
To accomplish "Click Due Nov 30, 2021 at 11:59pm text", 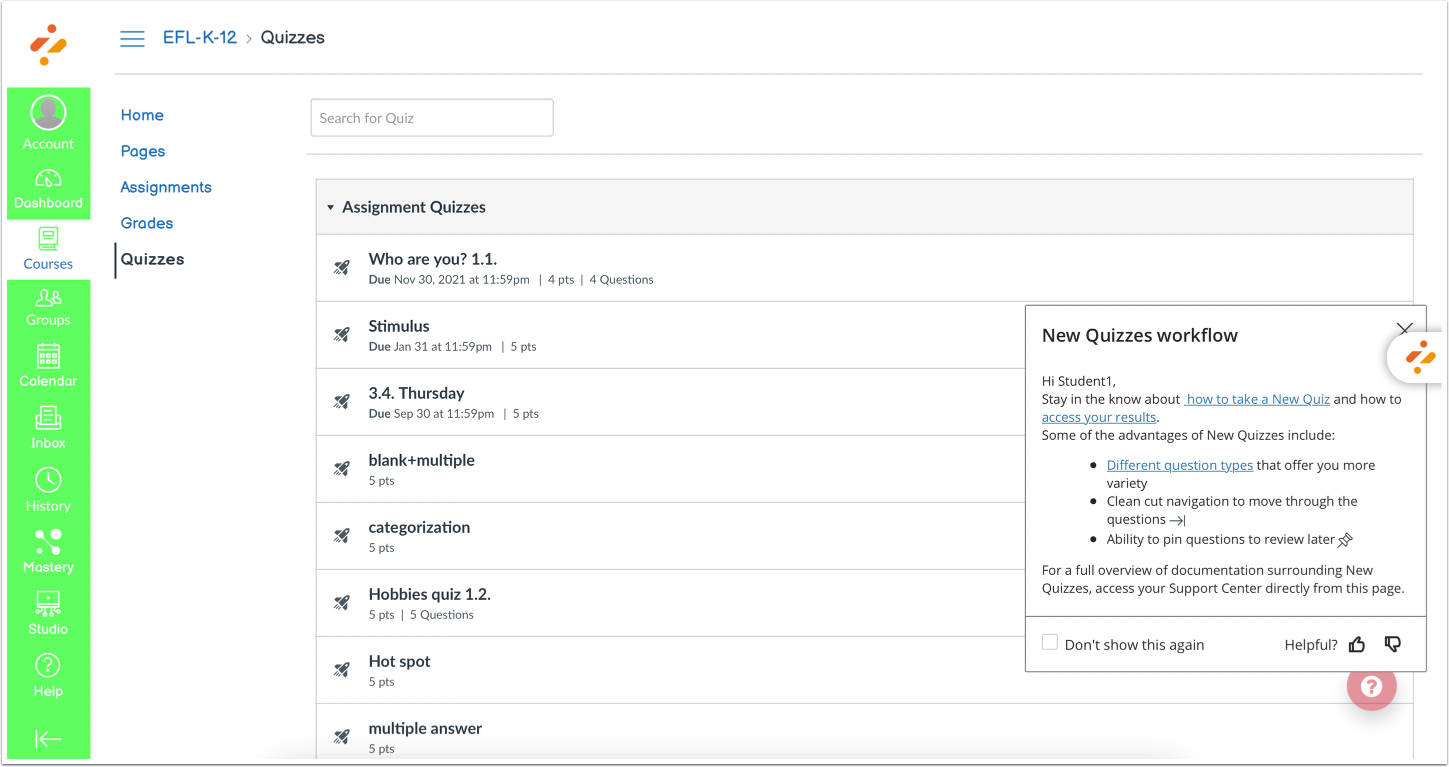I will (449, 280).
